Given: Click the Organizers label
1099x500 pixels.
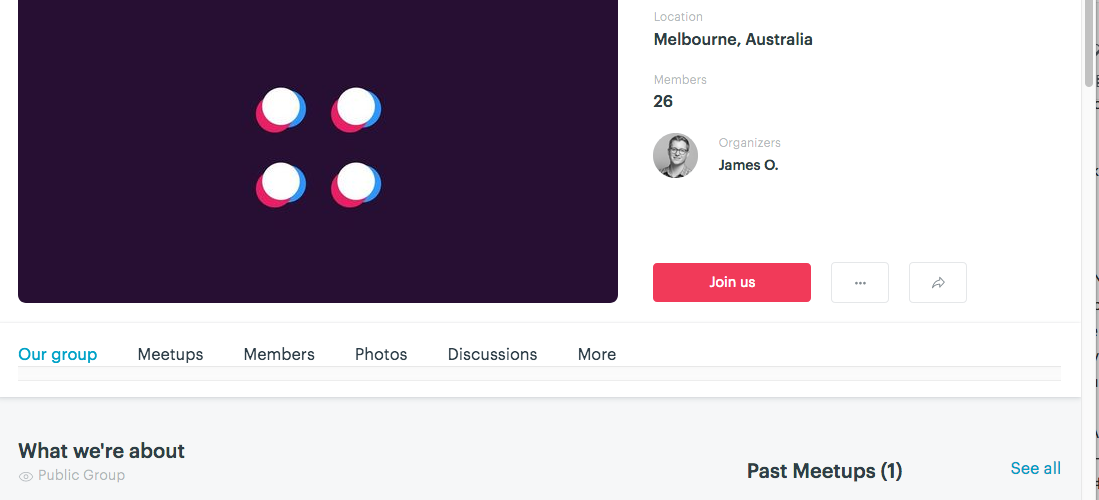Looking at the screenshot, I should (x=749, y=143).
